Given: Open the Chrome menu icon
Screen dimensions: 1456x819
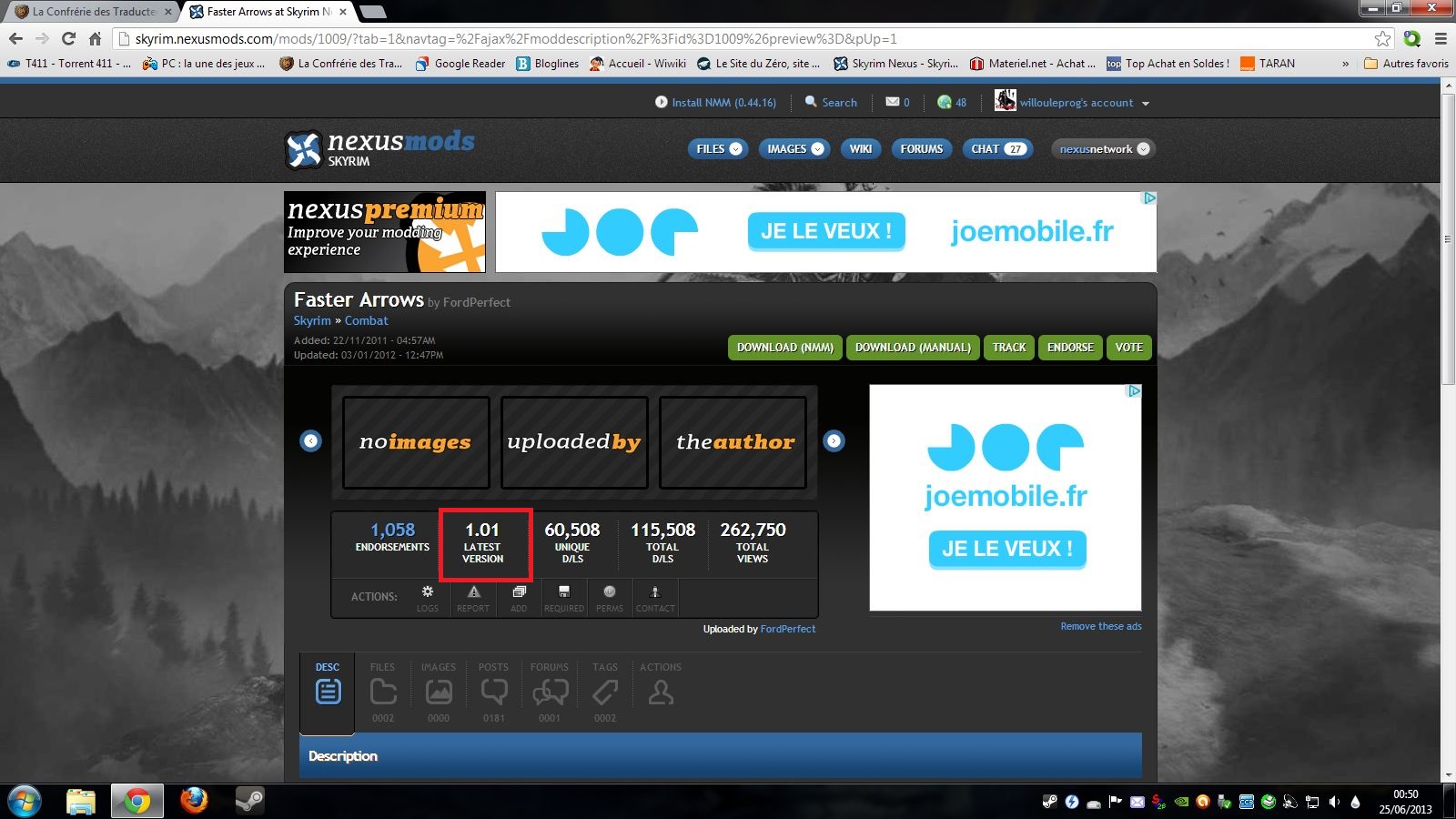Looking at the screenshot, I should click(1441, 38).
